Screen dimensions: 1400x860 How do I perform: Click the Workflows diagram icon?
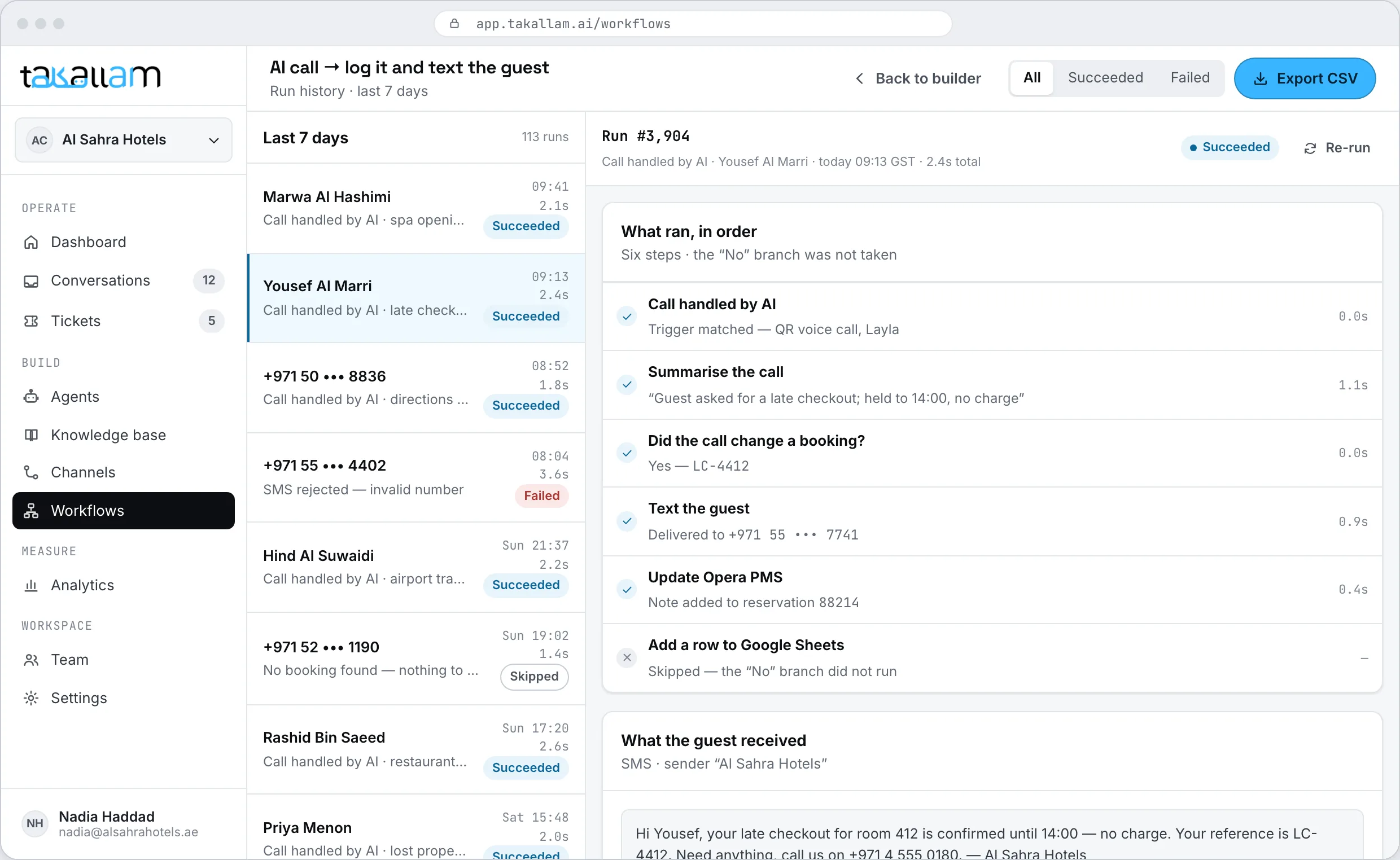31,511
